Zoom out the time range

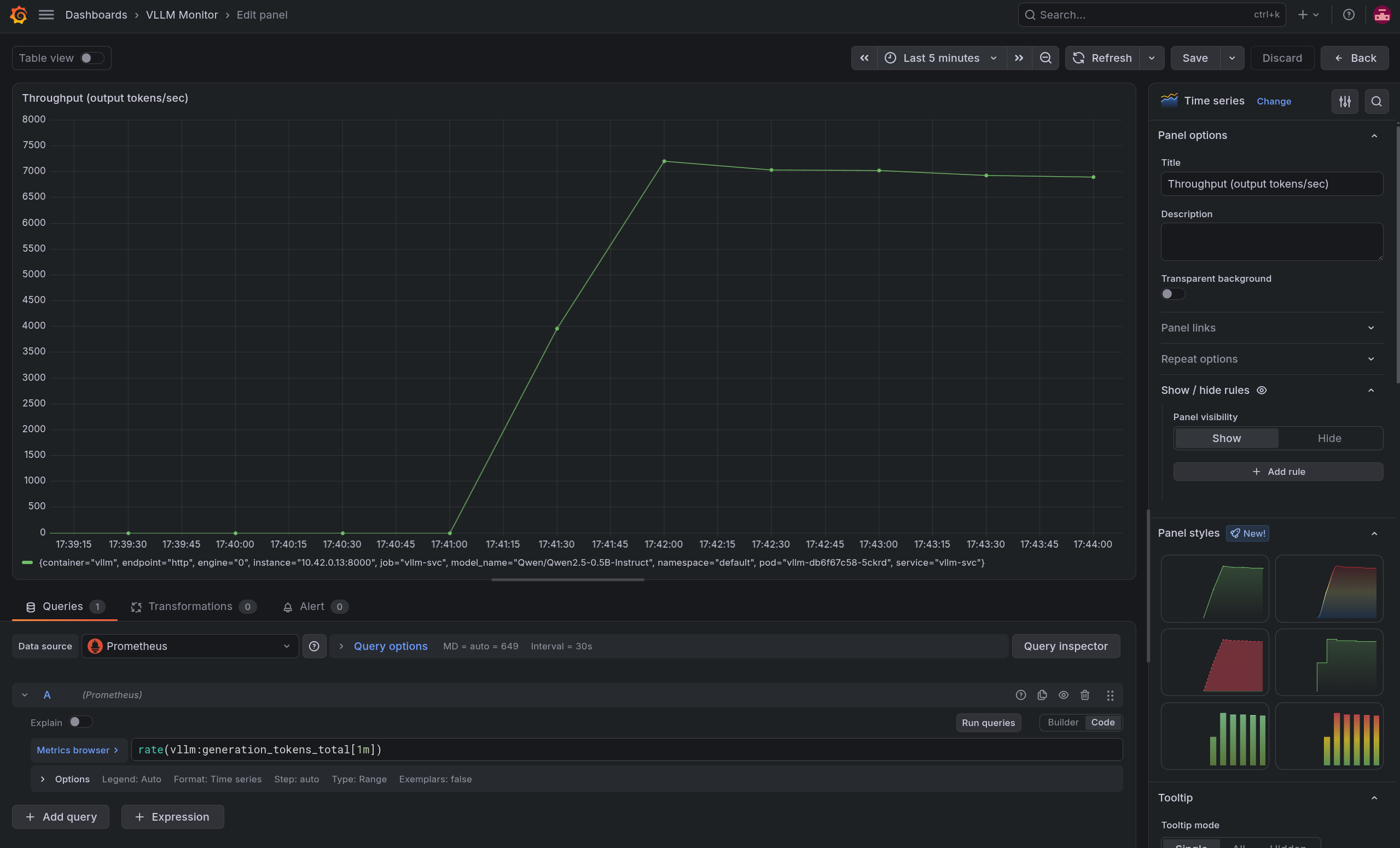point(1045,58)
